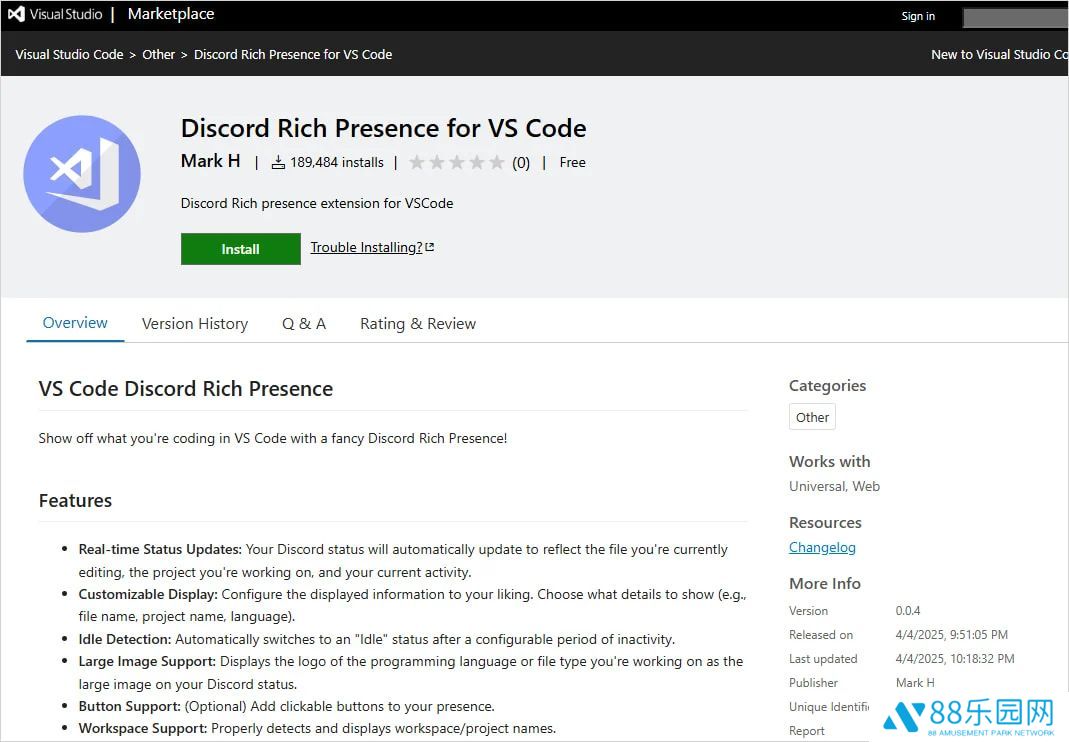Click the first star in the rating
1069x742 pixels.
(x=417, y=162)
